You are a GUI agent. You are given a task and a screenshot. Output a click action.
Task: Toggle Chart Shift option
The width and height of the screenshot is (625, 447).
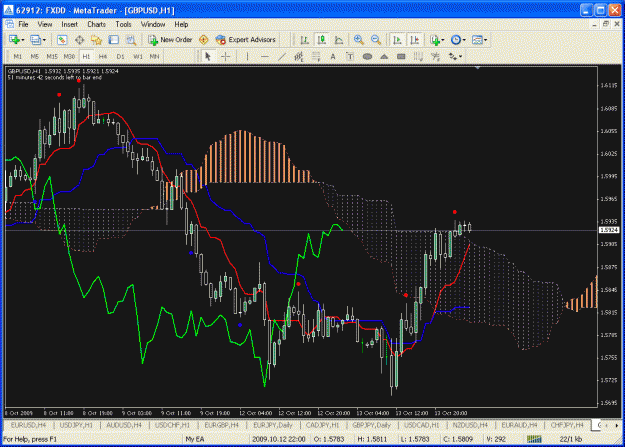click(415, 39)
